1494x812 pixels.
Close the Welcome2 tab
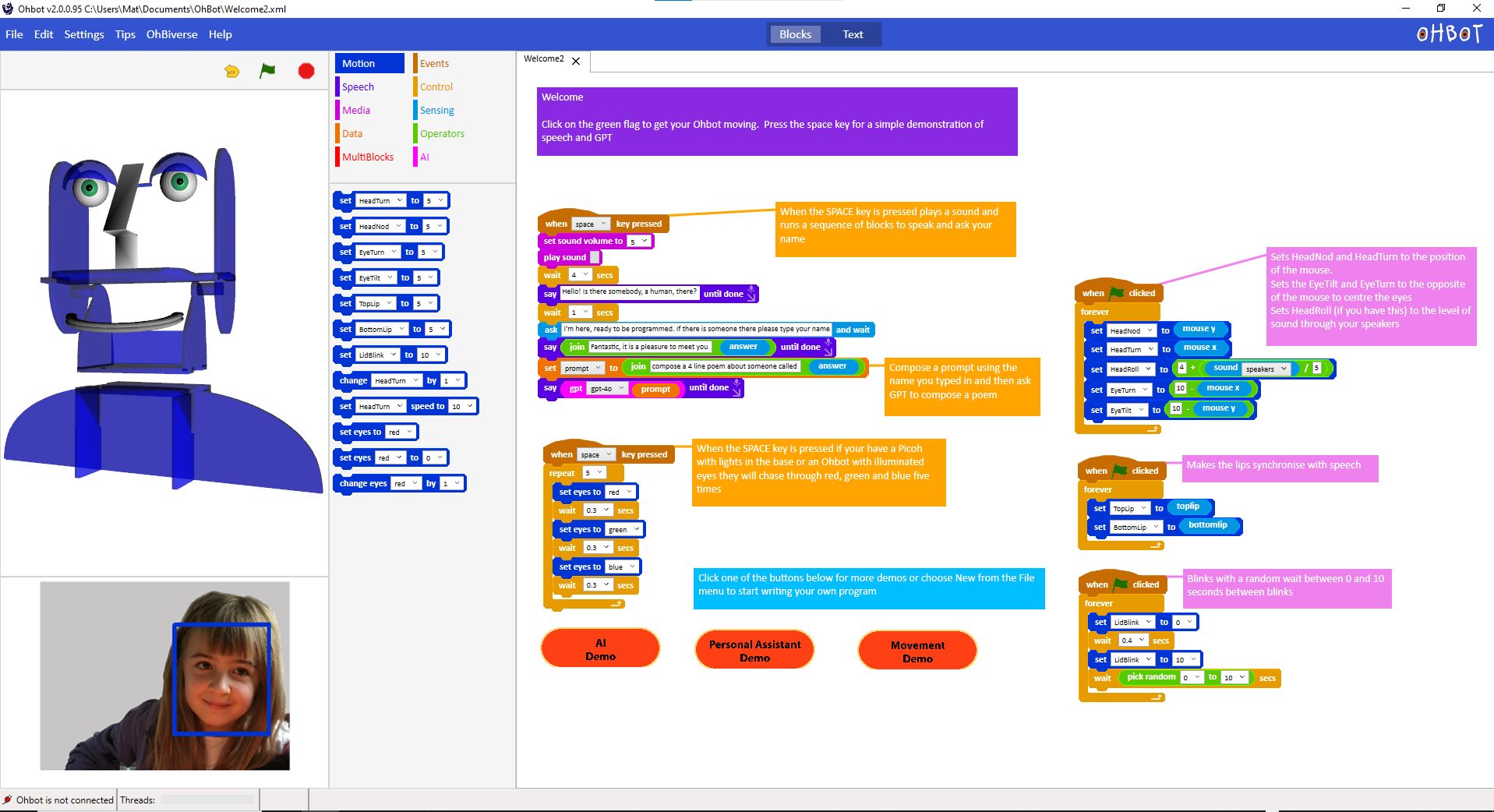click(576, 60)
